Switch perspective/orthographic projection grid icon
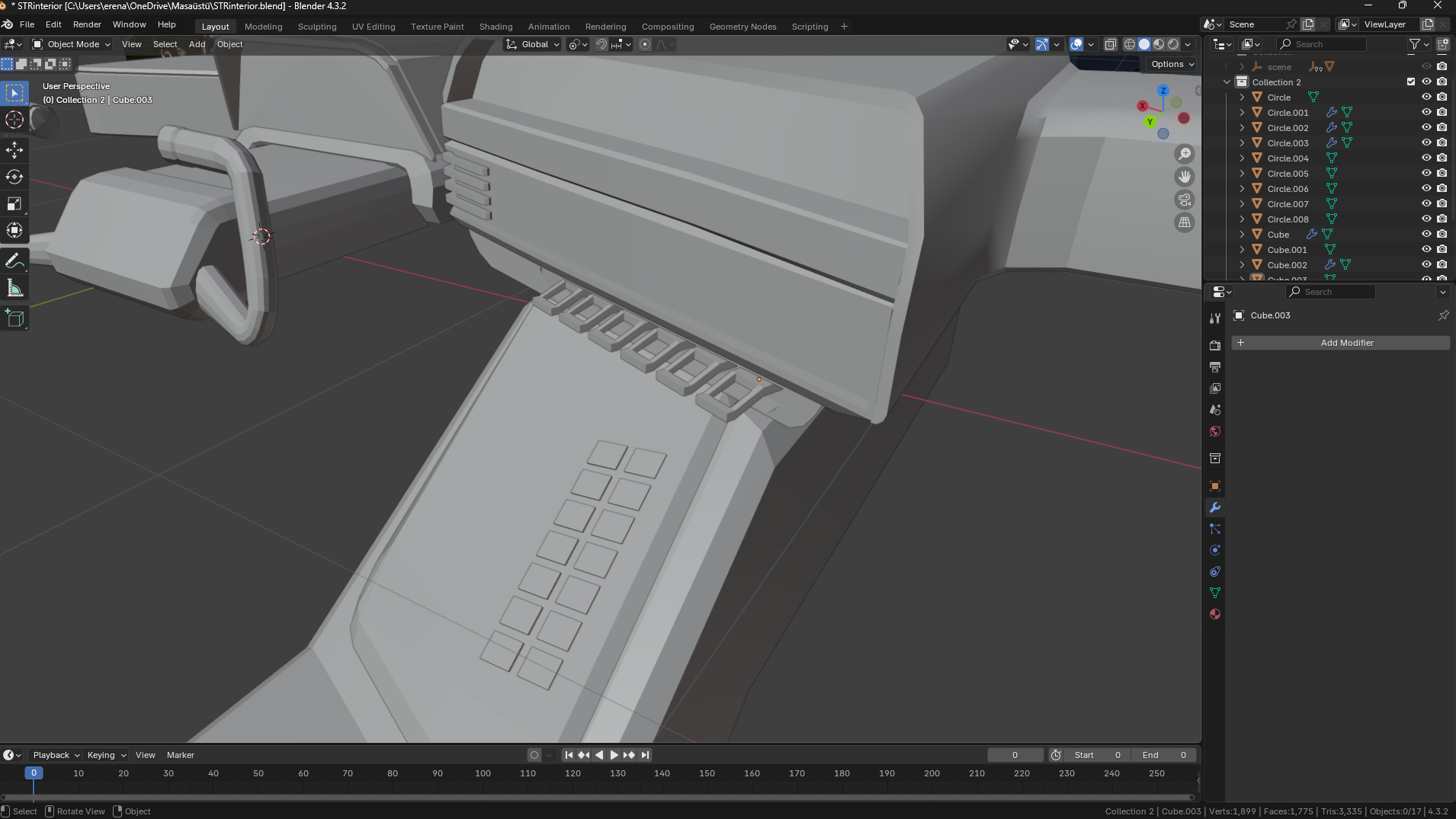Image resolution: width=1456 pixels, height=819 pixels. point(1185,222)
